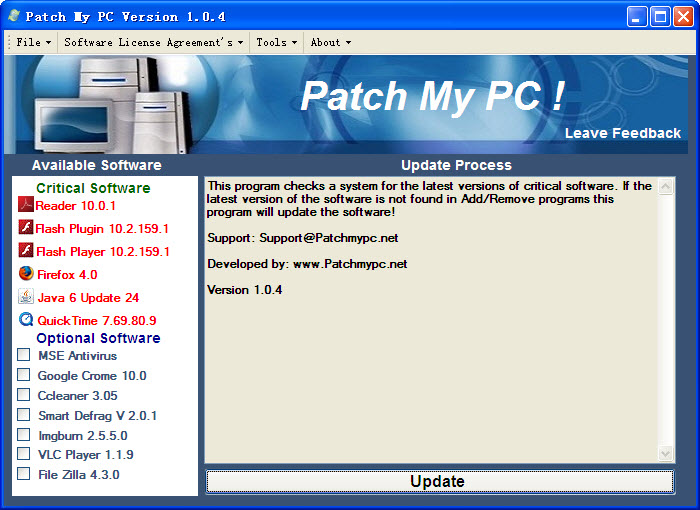This screenshot has height=510, width=700.
Task: Maximize the Patch My PC window
Action: click(660, 17)
